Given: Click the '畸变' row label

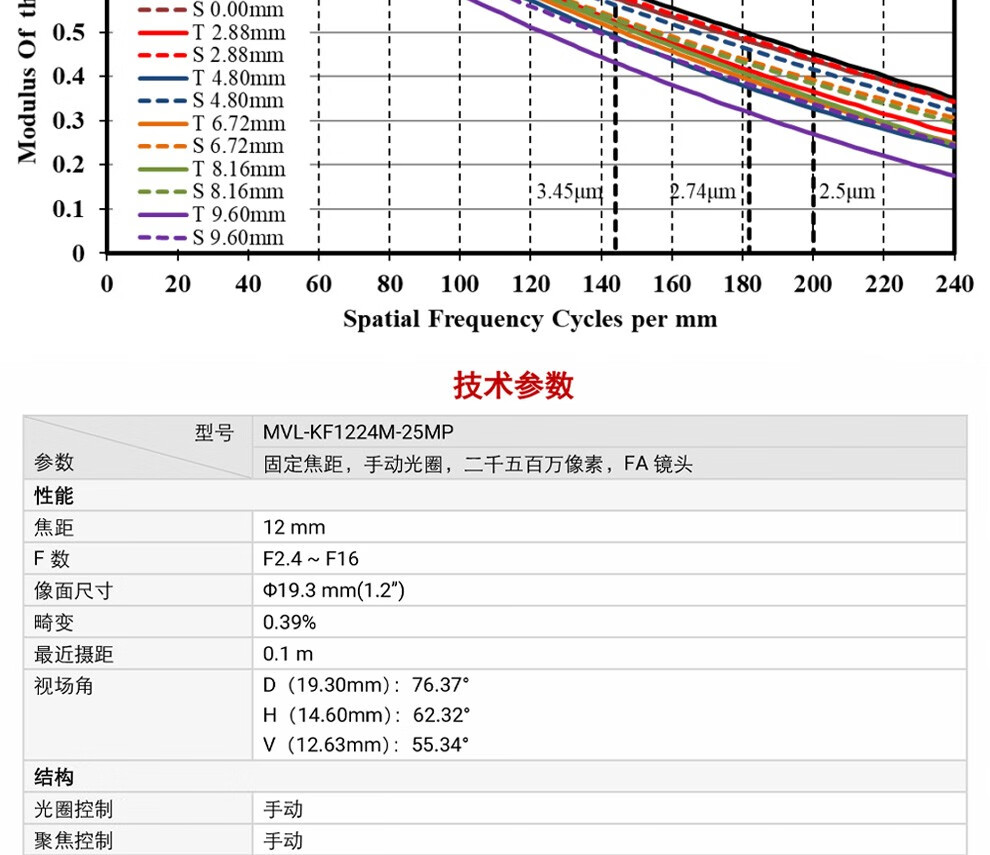Looking at the screenshot, I should (54, 623).
